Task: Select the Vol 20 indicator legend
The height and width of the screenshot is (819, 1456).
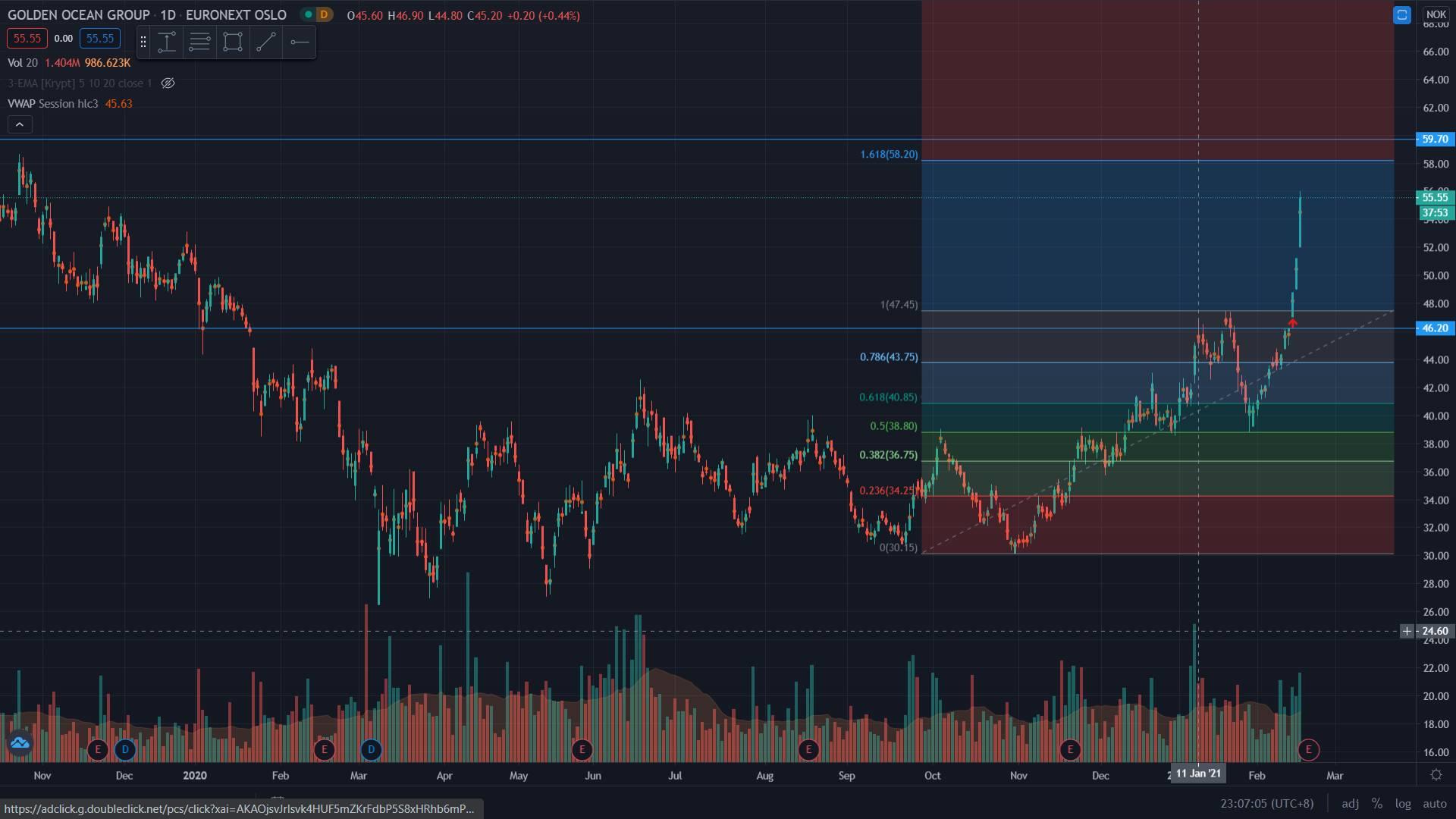Action: (23, 62)
